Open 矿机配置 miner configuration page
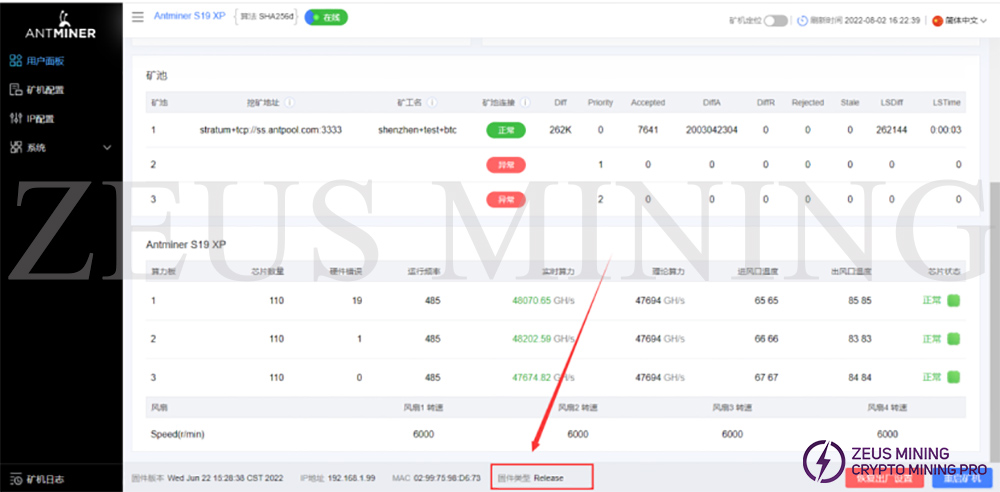Image resolution: width=1000 pixels, height=492 pixels. coord(45,90)
